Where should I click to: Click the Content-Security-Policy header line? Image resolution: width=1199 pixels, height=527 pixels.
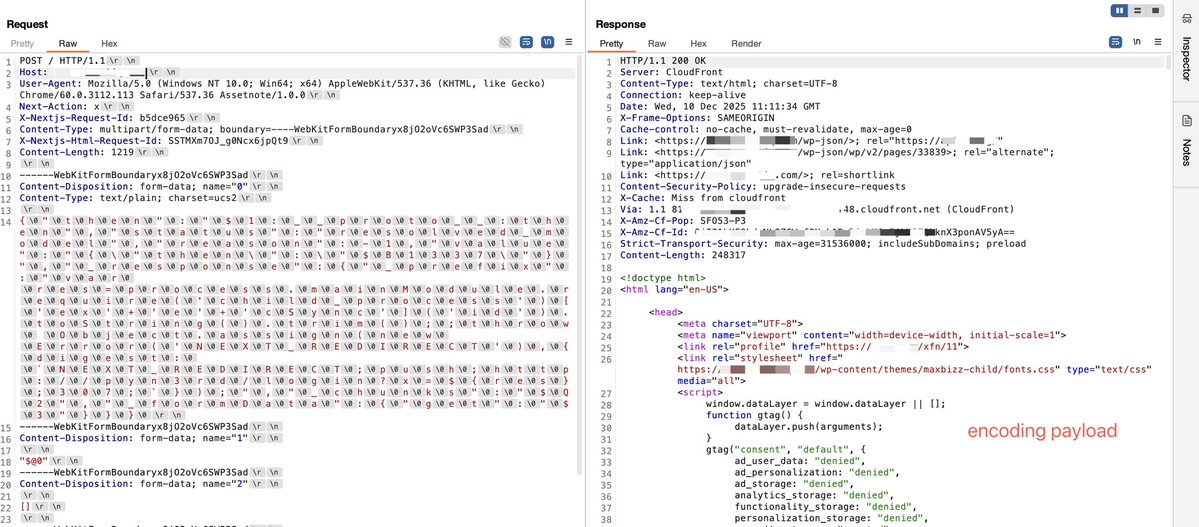point(762,185)
